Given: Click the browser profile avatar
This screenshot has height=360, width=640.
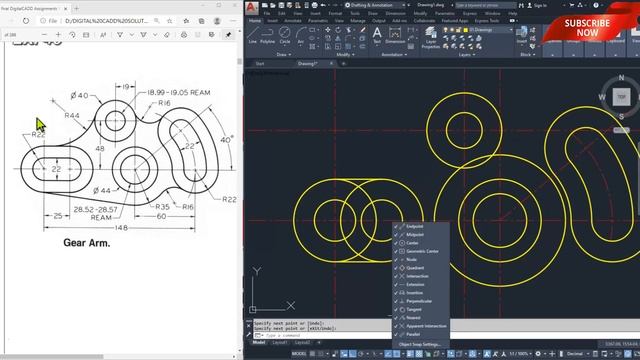Looking at the screenshot, I should click(x=217, y=20).
